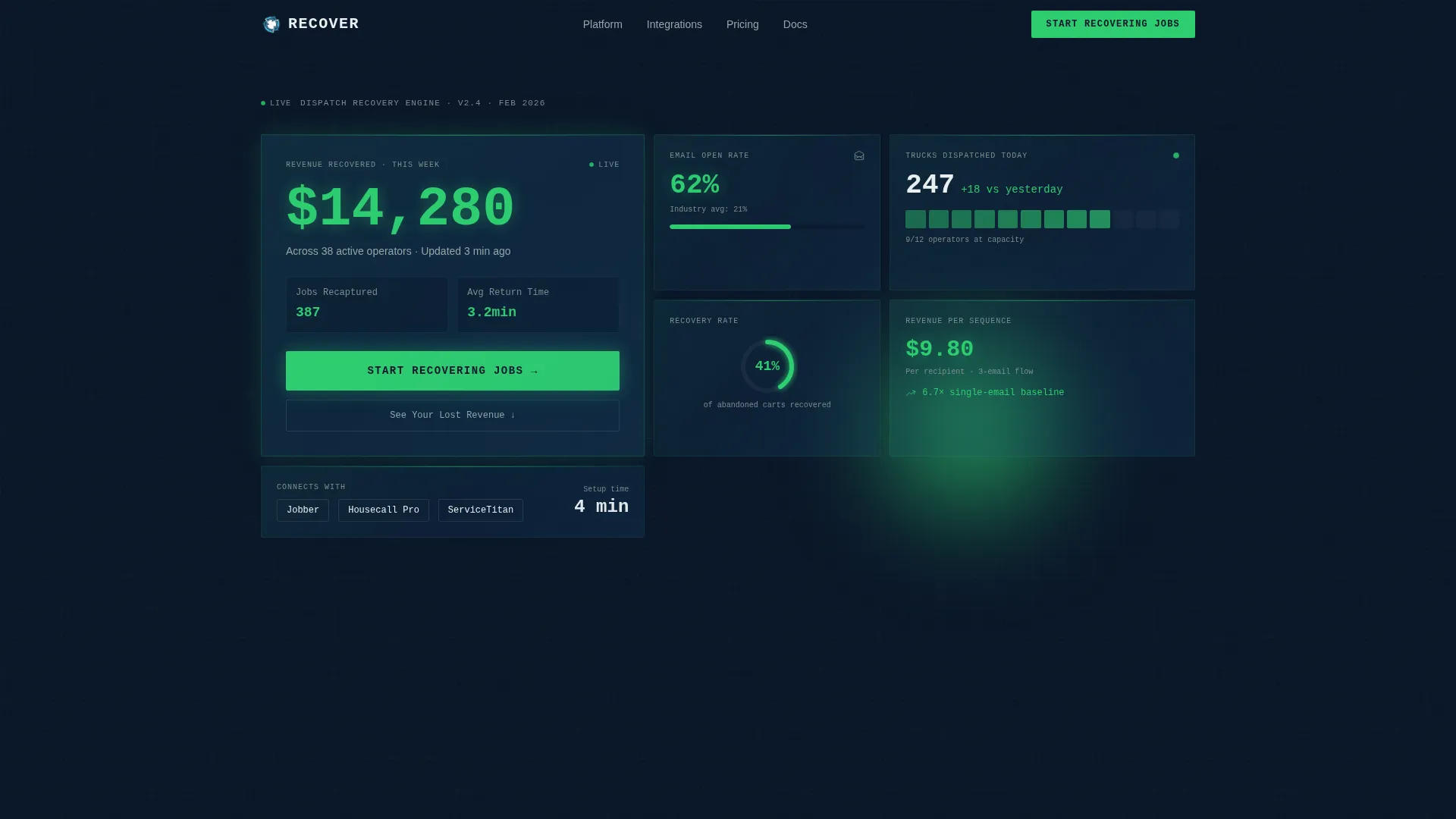This screenshot has width=1456, height=819.
Task: Click '9/12 operators at capacity' text
Action: [965, 240]
